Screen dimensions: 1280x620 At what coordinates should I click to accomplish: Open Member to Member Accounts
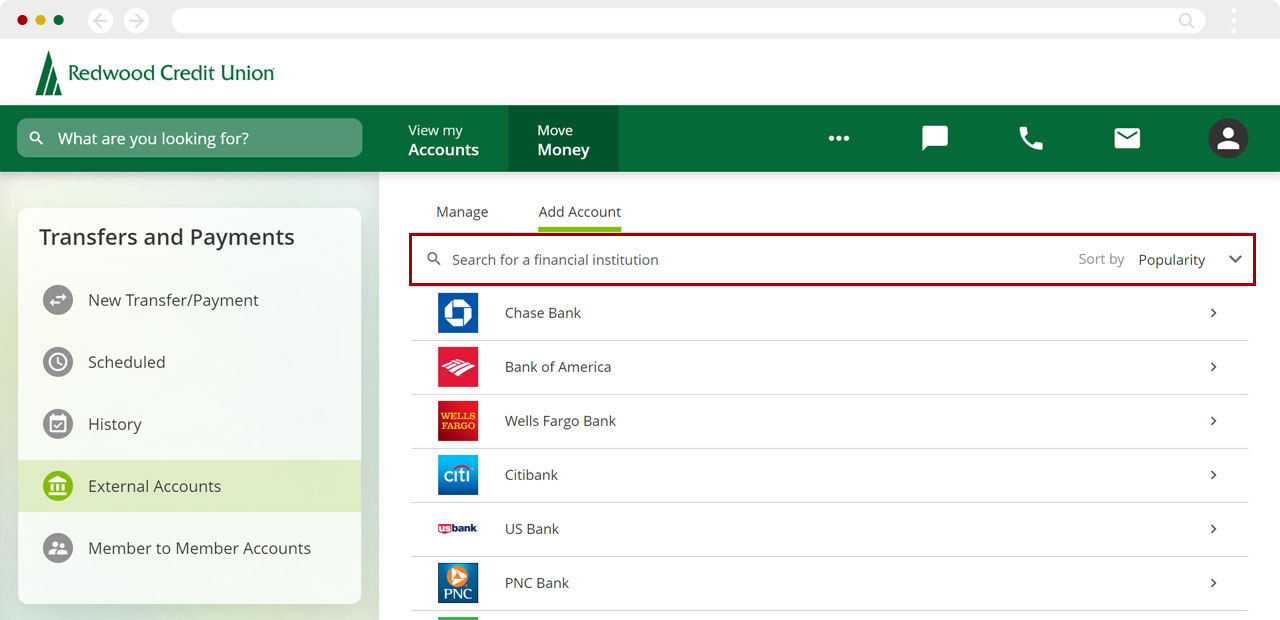point(189,548)
